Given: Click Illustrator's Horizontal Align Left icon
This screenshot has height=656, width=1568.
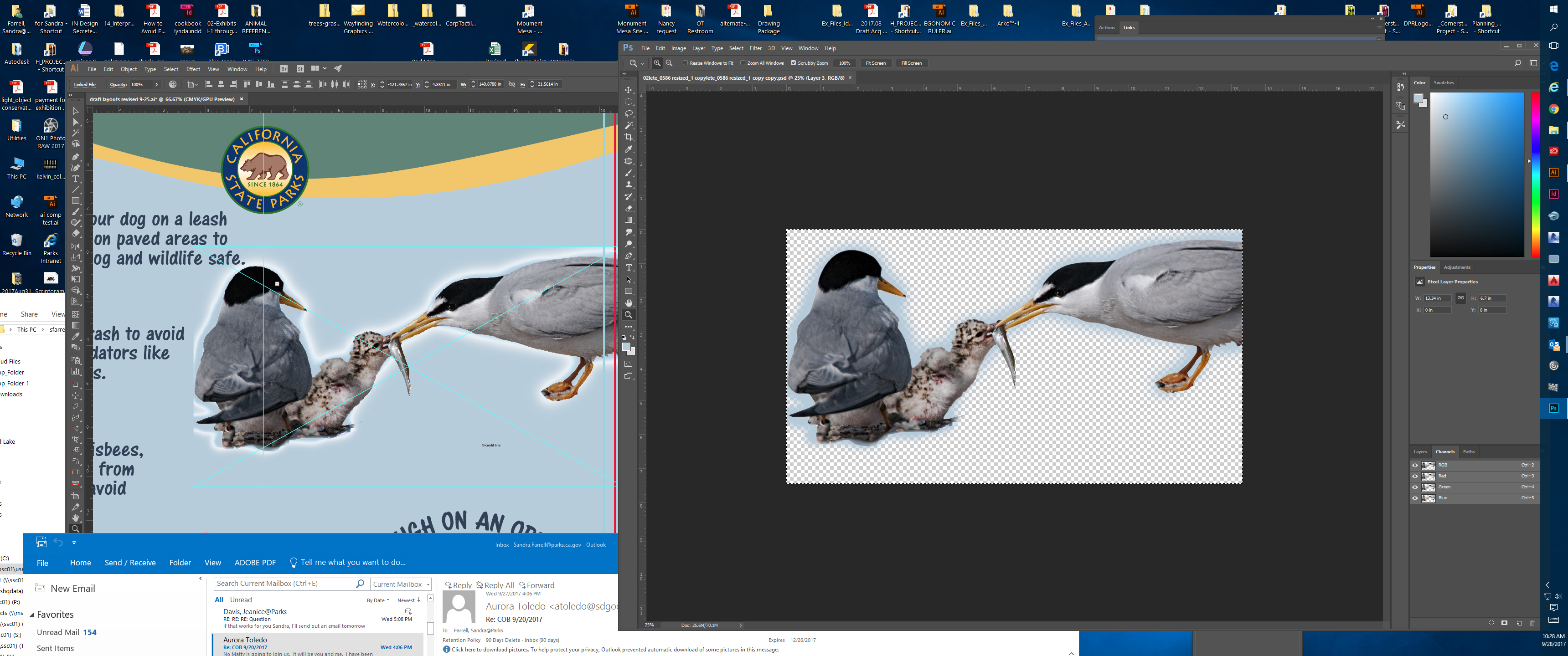Looking at the screenshot, I should [x=209, y=85].
